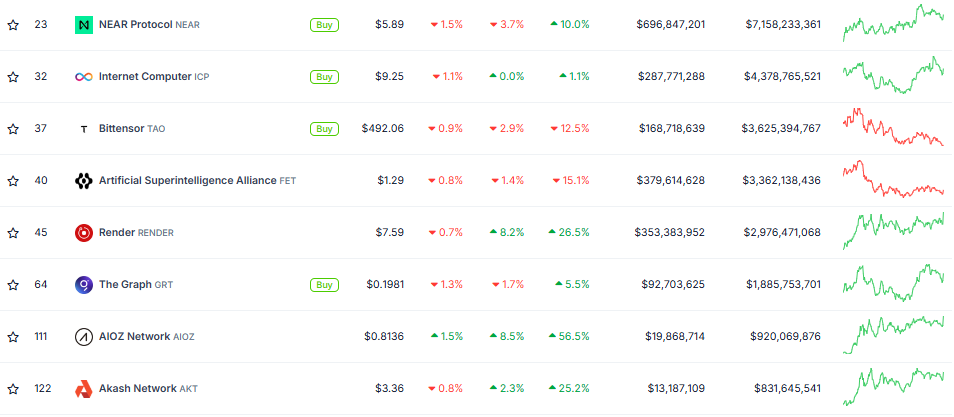The width and height of the screenshot is (954, 417).
Task: Click the NEAR Protocol logo icon
Action: click(83, 25)
